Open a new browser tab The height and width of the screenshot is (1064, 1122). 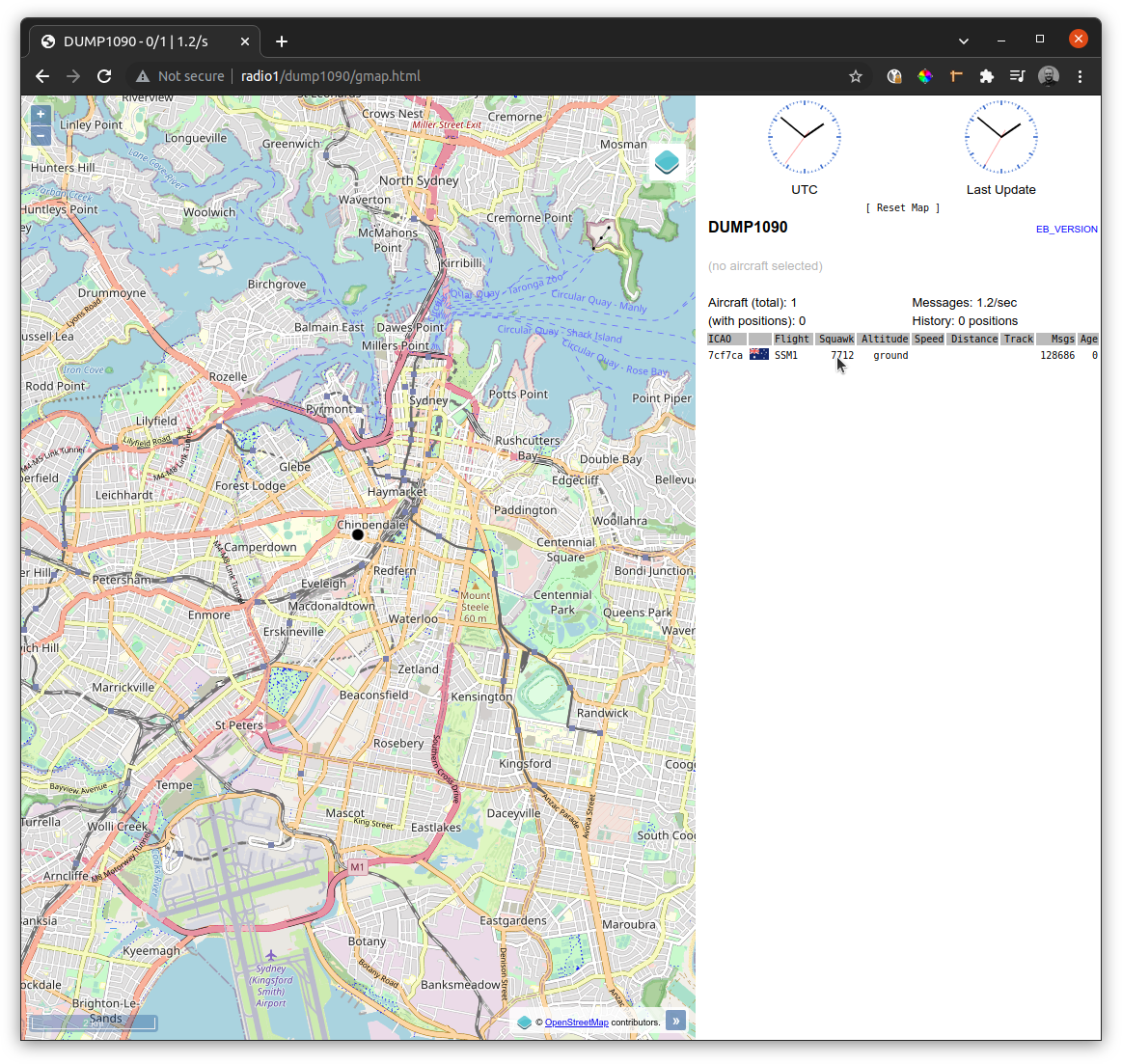[282, 41]
